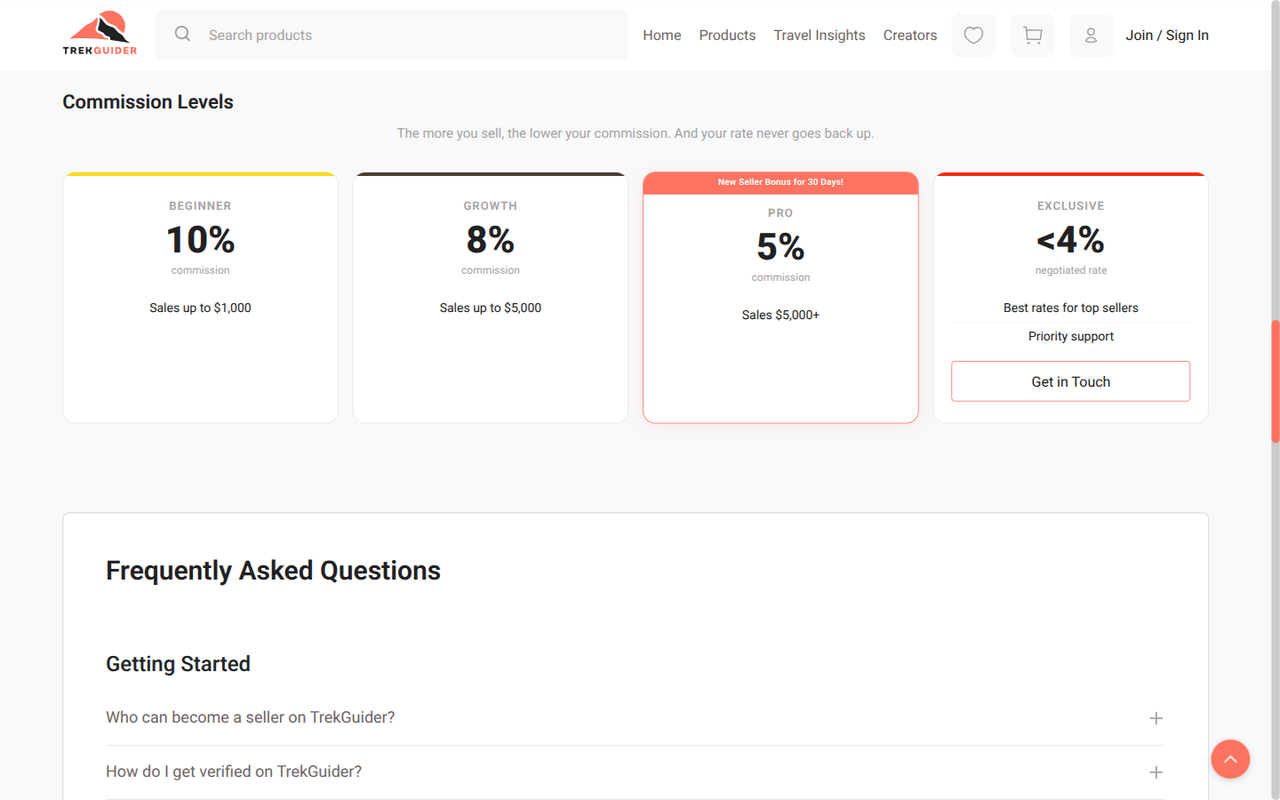The height and width of the screenshot is (800, 1280).
Task: Click the page vertical scrollbar thumb
Action: [x=1275, y=381]
